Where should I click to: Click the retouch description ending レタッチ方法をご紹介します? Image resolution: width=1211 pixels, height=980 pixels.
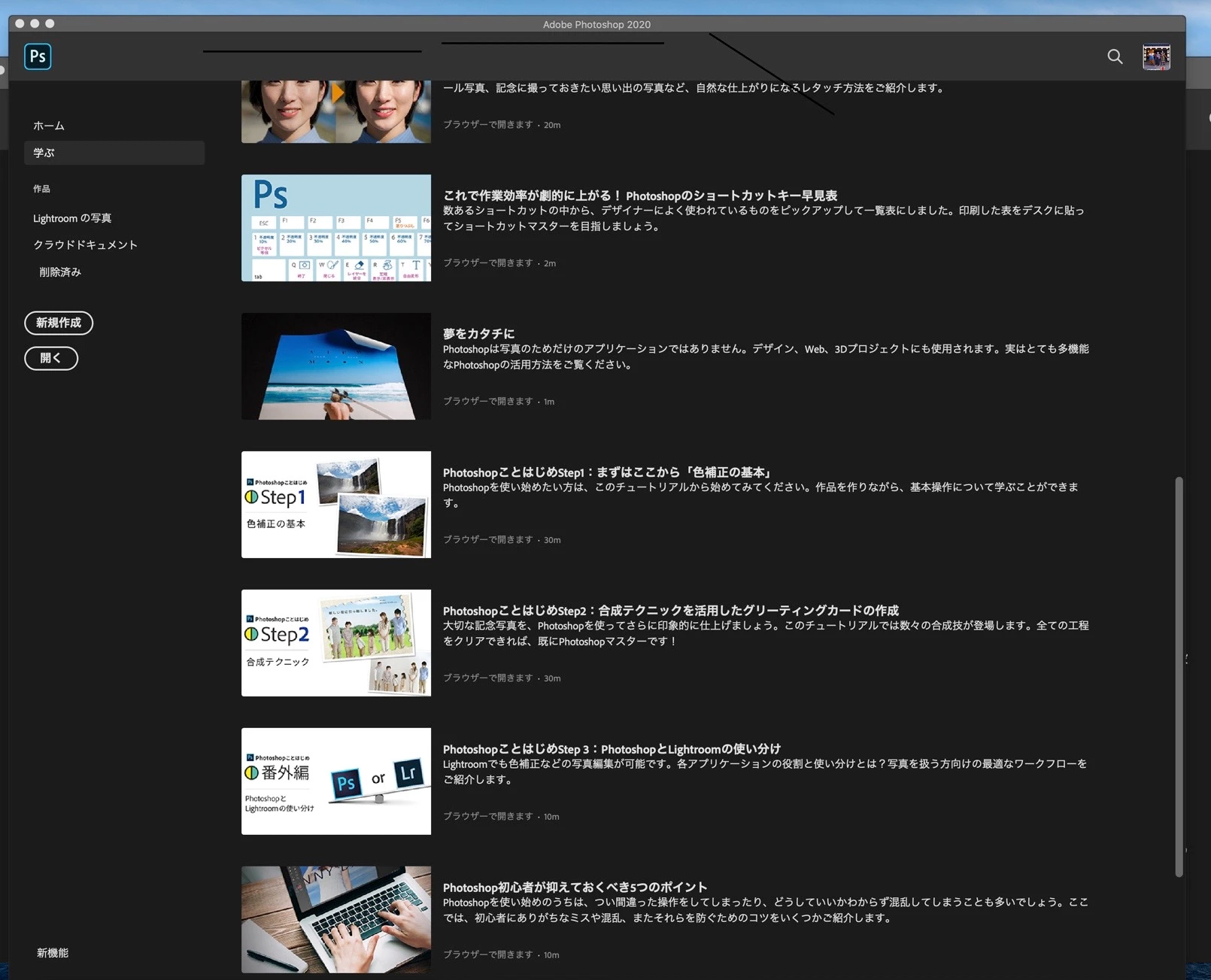[x=694, y=88]
